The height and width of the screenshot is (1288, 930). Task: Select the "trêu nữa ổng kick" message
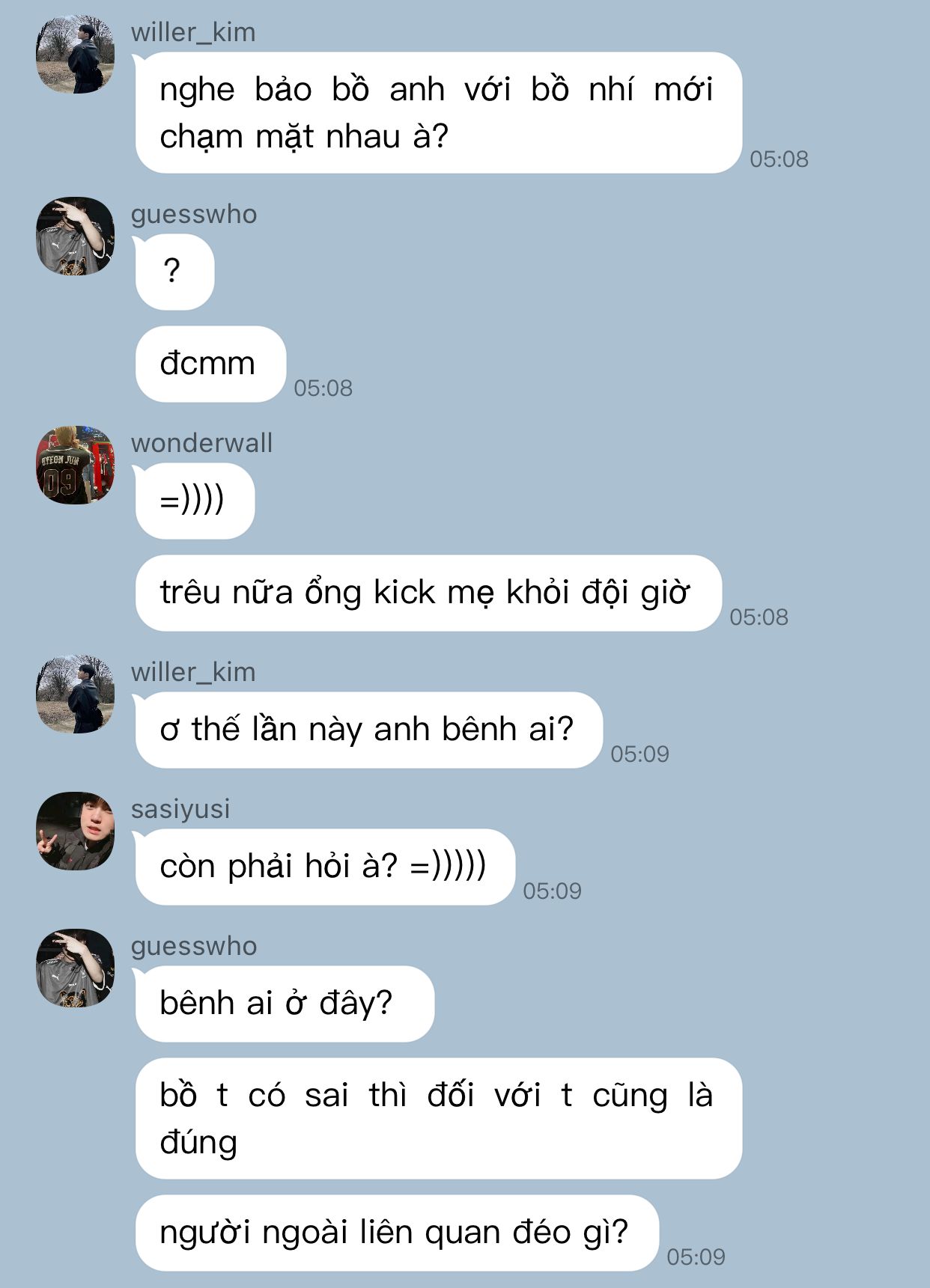[x=428, y=593]
